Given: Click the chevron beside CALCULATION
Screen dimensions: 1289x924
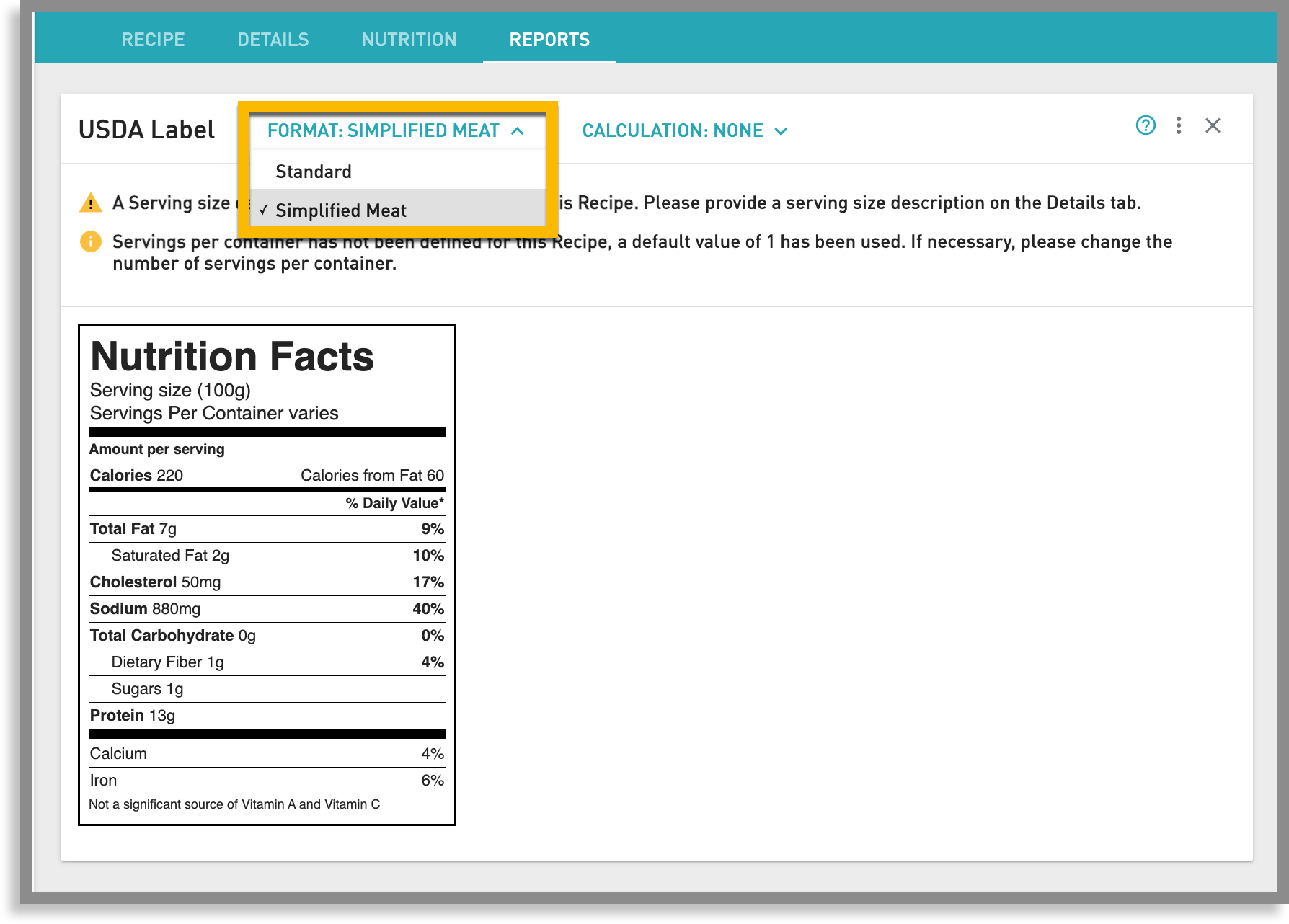Looking at the screenshot, I should 783,131.
